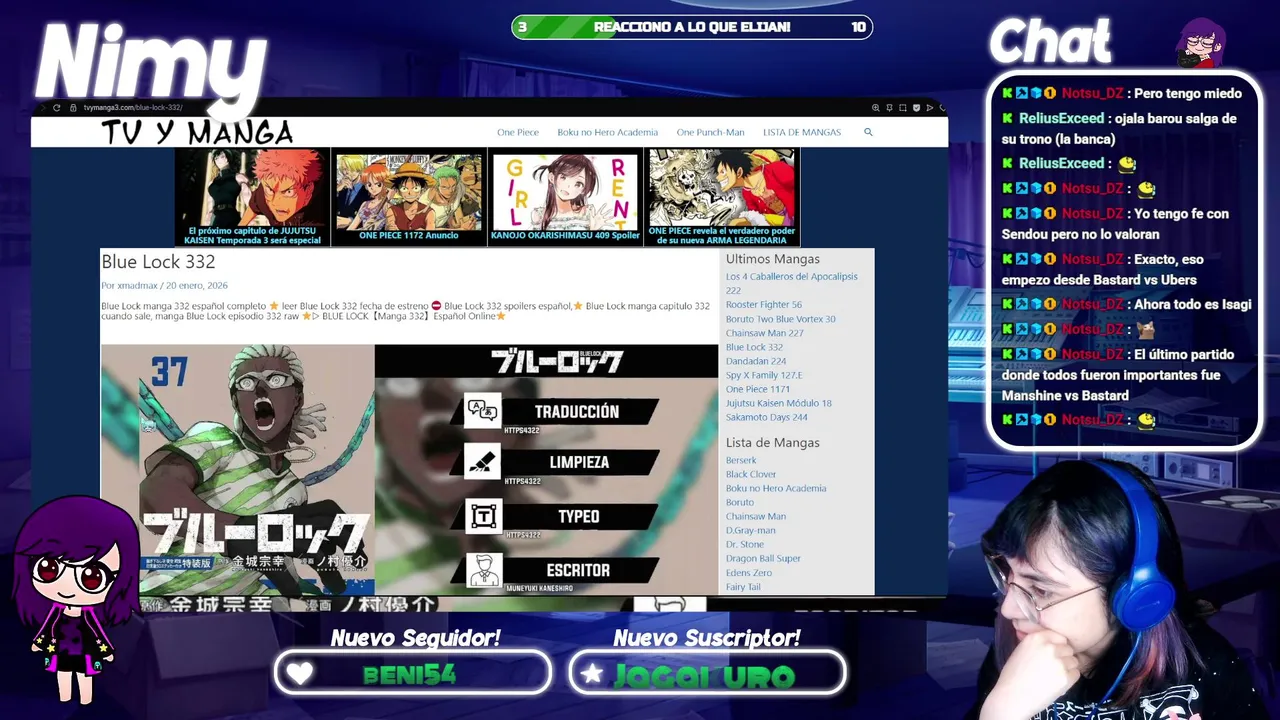
Task: Open Rooster Fighter 56 link
Action: pos(764,305)
